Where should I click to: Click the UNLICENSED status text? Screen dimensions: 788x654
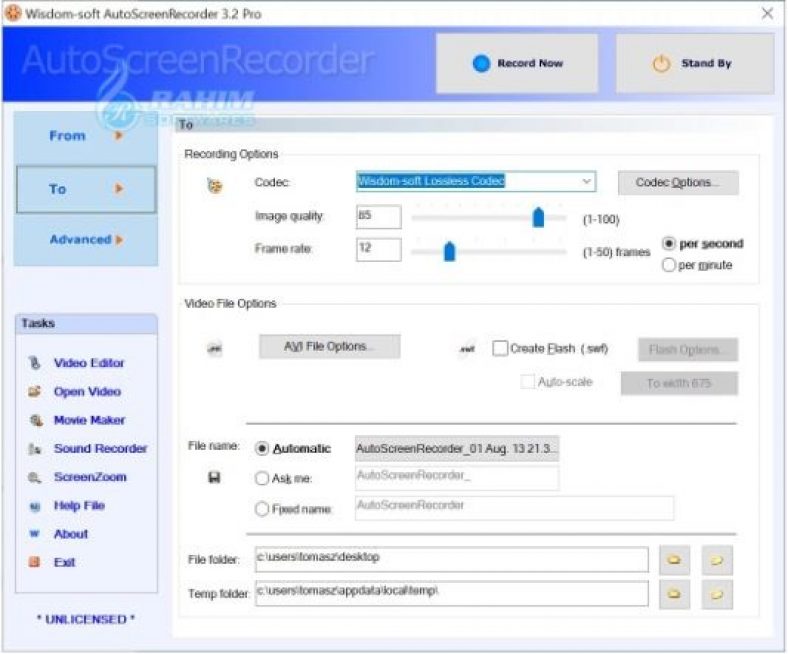point(86,619)
